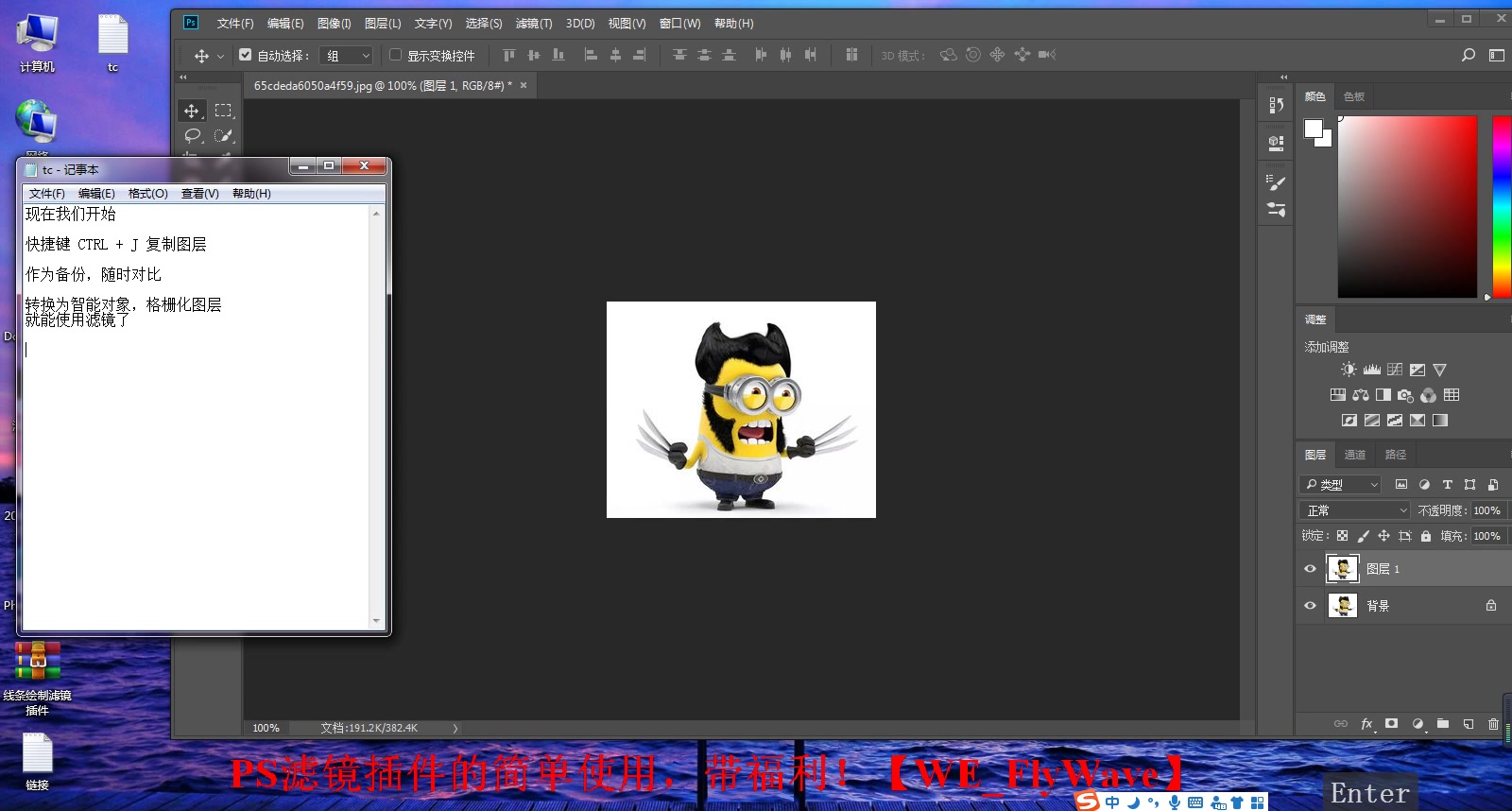Viewport: 1512px width, 811px height.
Task: Hide the 背景 layer eye icon
Action: coord(1310,606)
